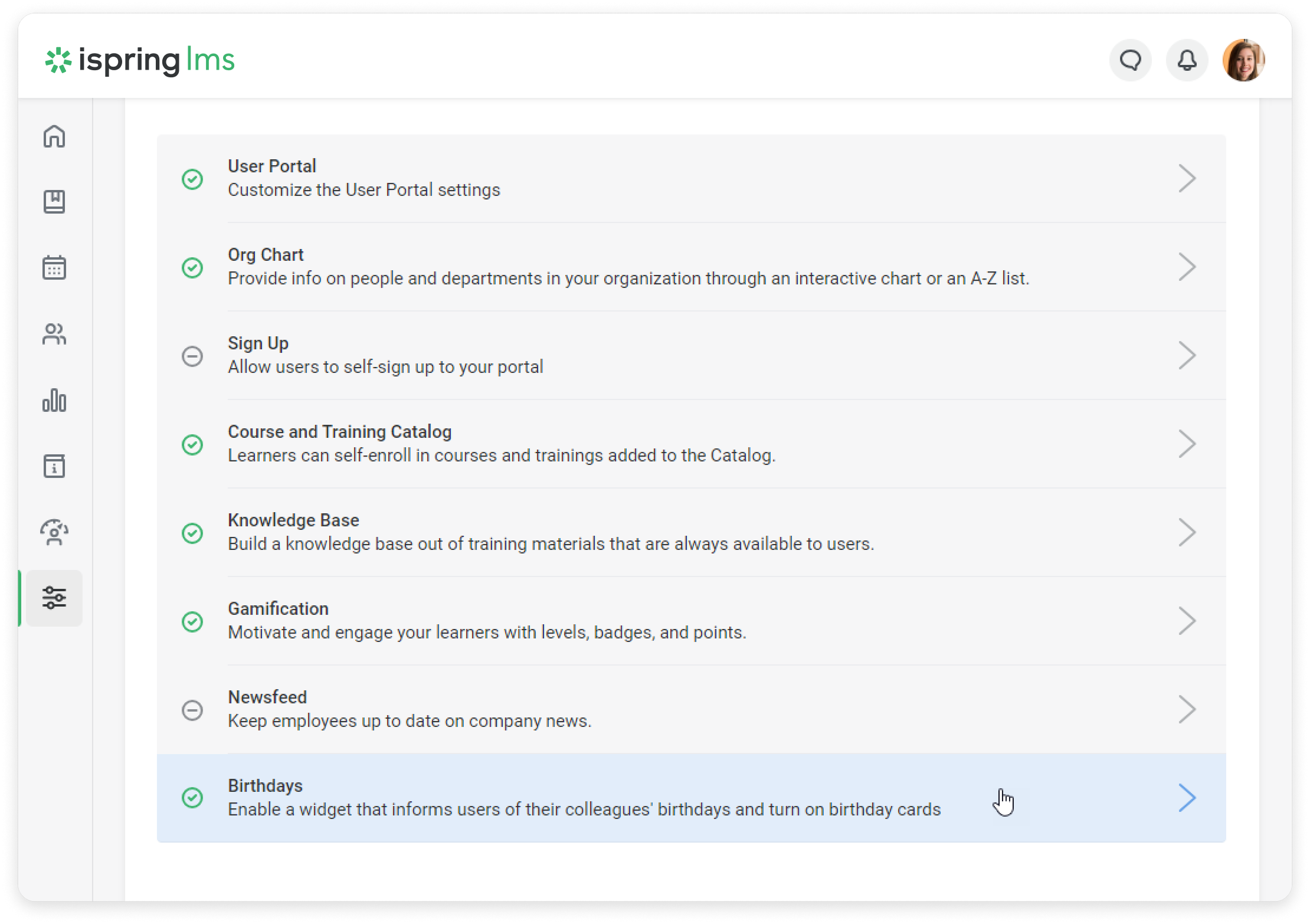Image resolution: width=1310 pixels, height=924 pixels.
Task: Open the Calendar icon in sidebar
Action: pos(54,268)
